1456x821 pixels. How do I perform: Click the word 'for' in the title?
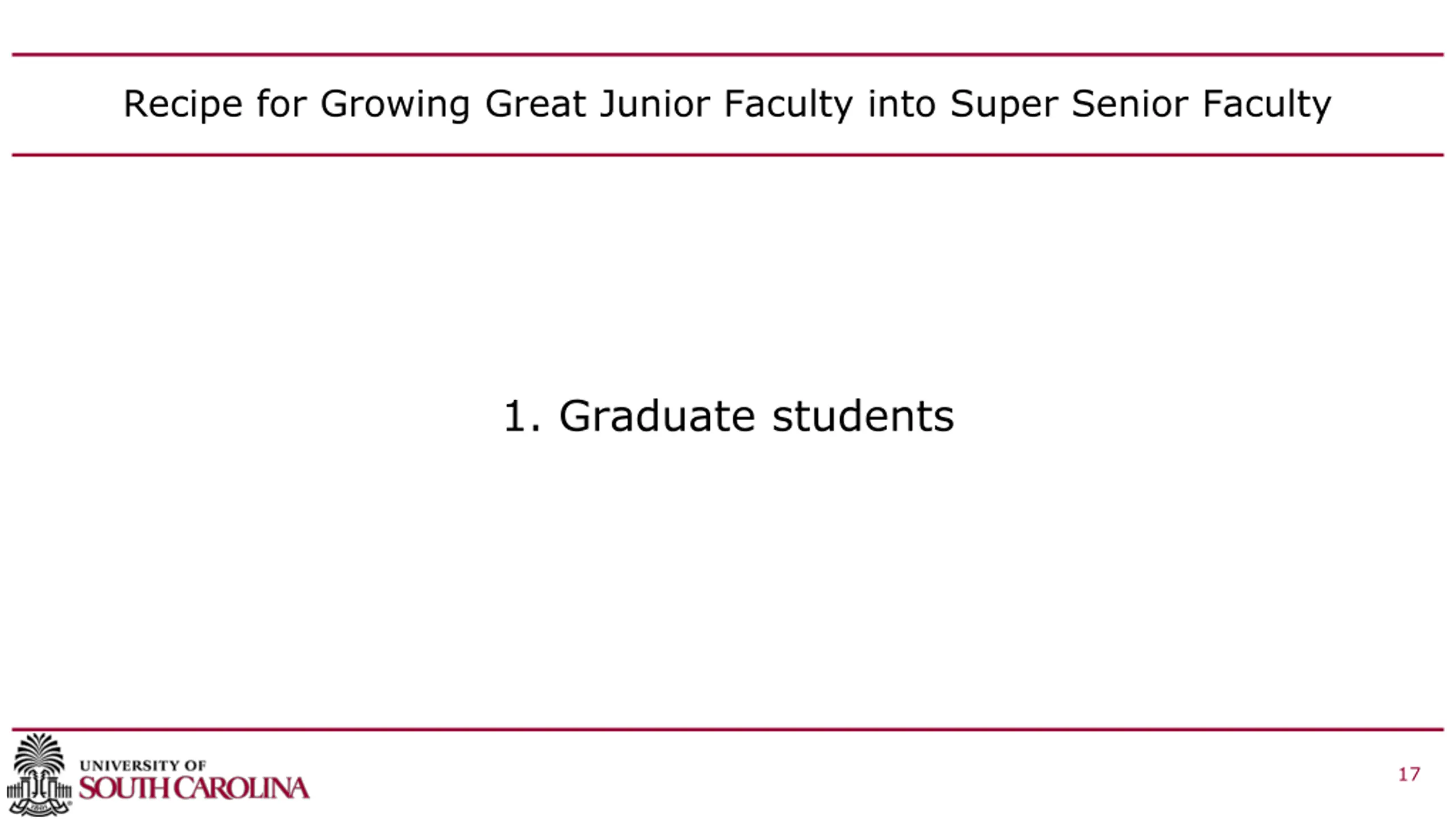281,104
